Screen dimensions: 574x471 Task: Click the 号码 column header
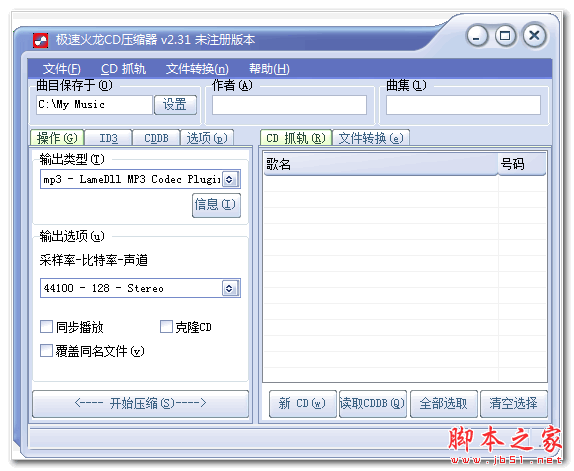tap(522, 164)
